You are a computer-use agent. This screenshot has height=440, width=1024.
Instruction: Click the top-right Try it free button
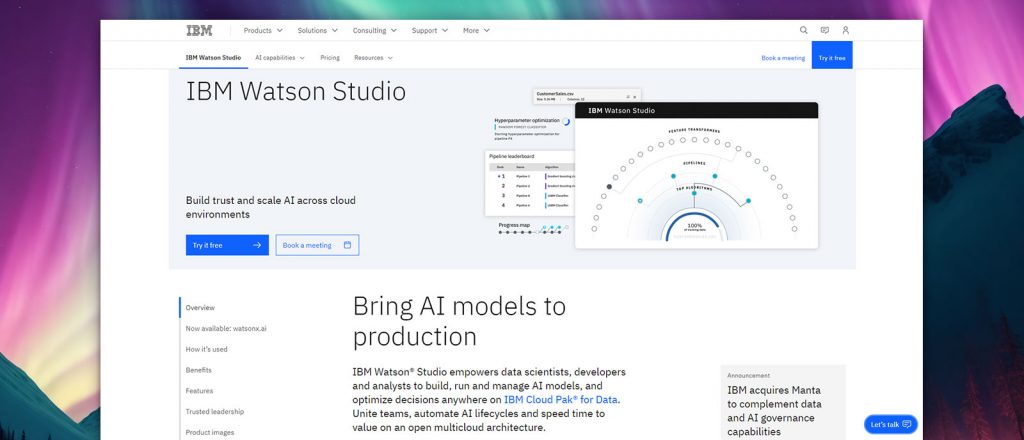[832, 57]
